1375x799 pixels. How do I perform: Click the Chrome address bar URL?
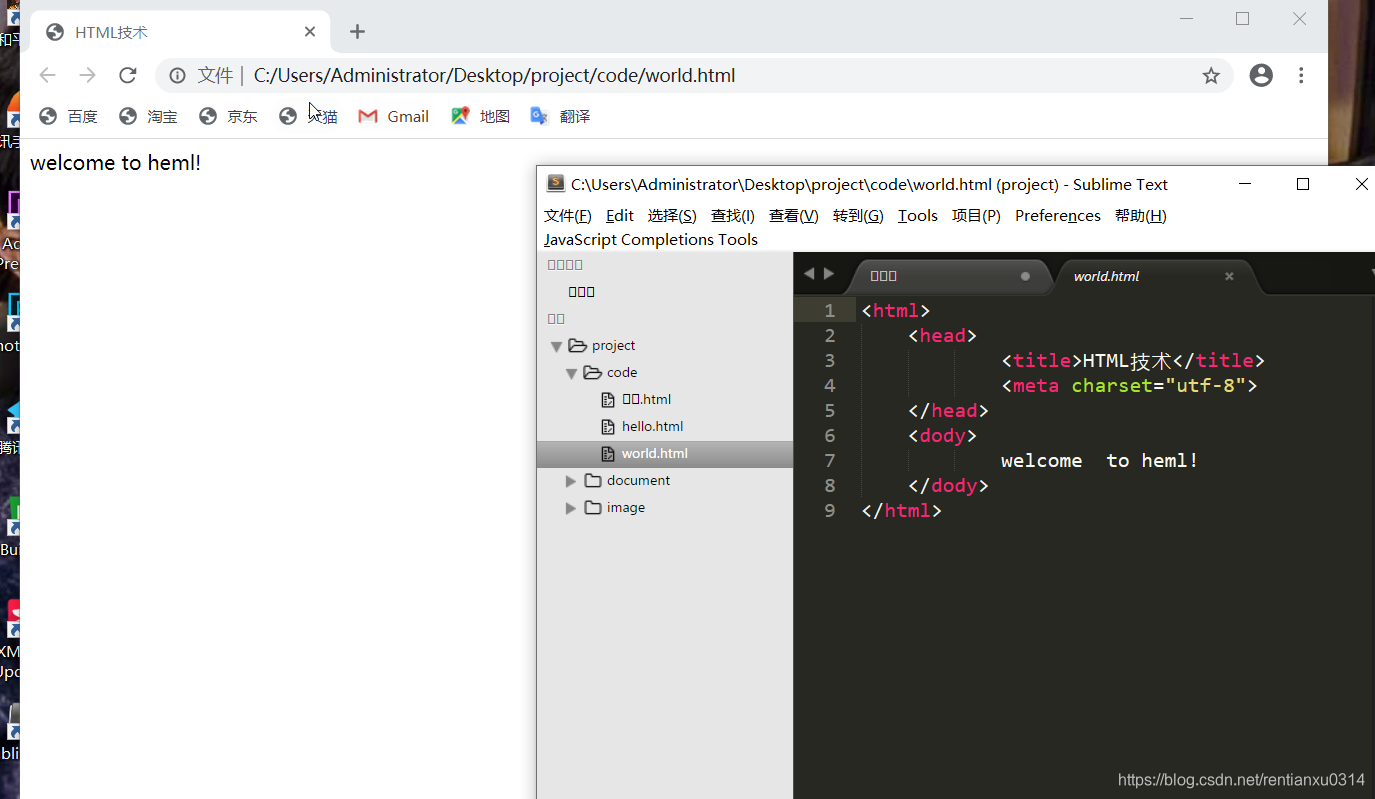pyautogui.click(x=494, y=75)
